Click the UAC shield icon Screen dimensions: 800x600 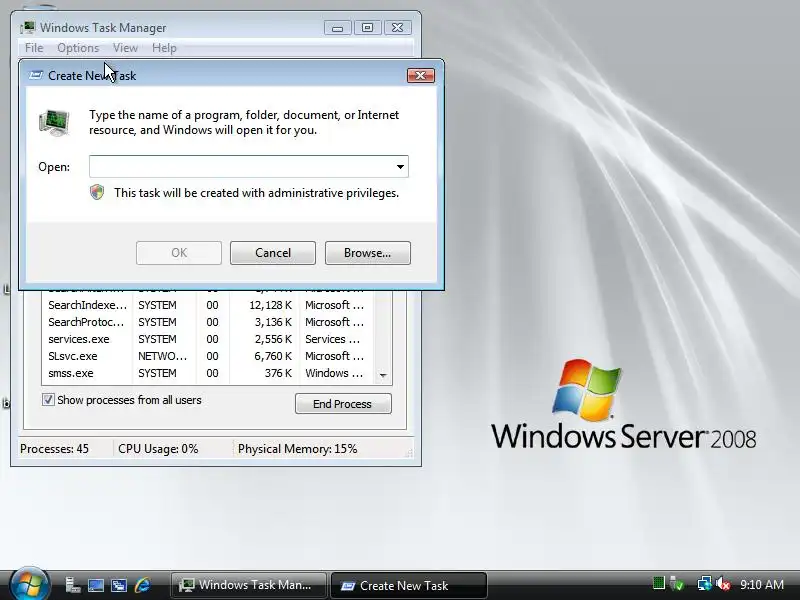pos(97,192)
